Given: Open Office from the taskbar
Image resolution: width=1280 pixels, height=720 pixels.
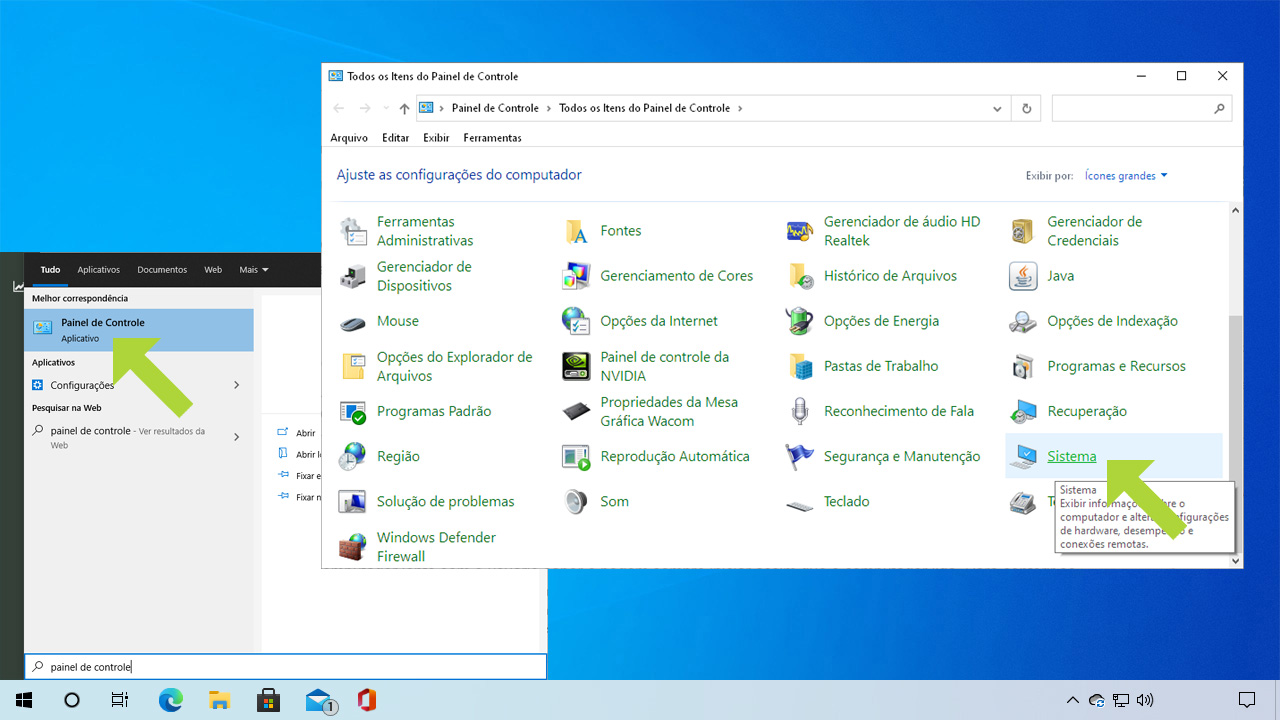Looking at the screenshot, I should click(366, 700).
